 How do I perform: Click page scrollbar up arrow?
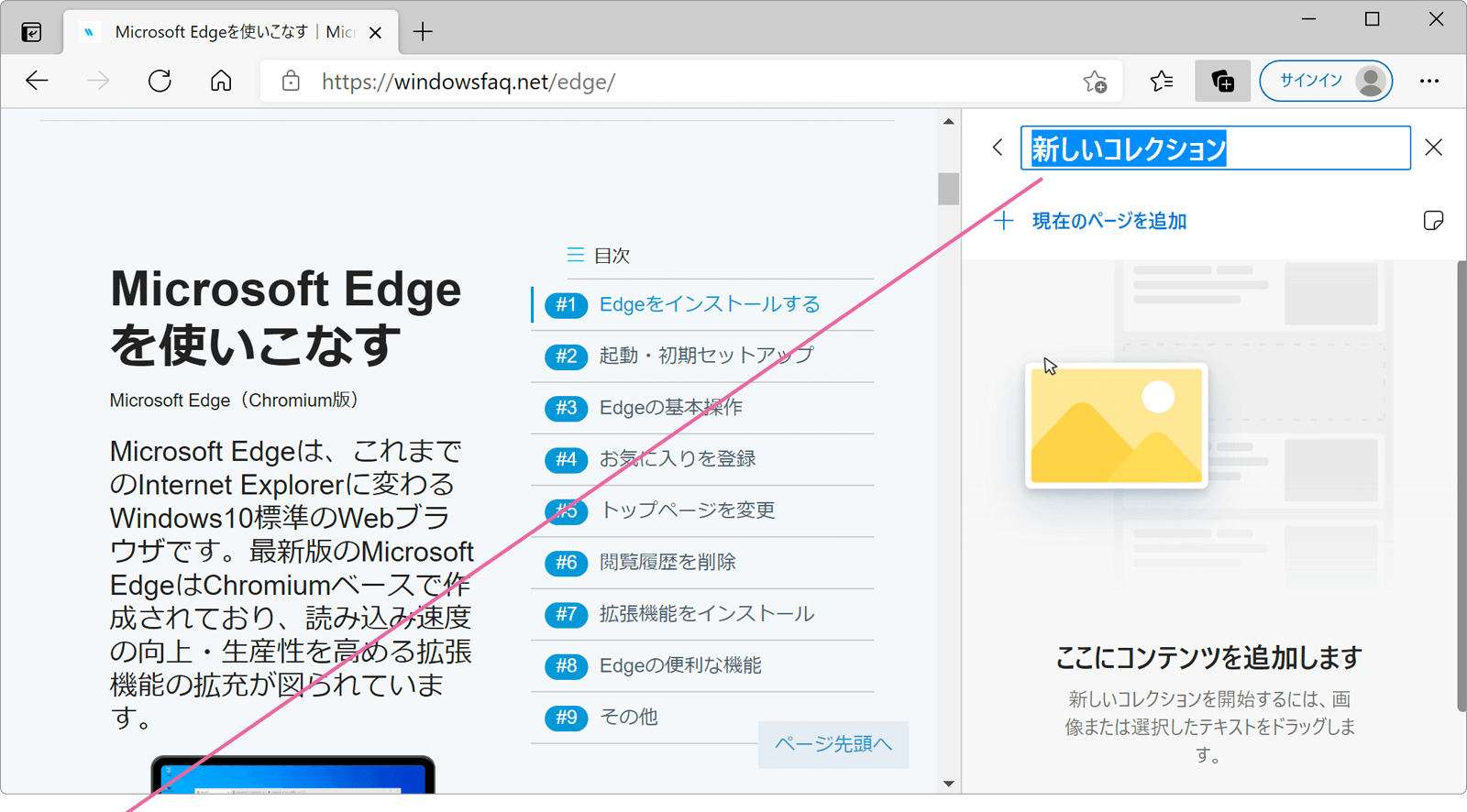[948, 121]
